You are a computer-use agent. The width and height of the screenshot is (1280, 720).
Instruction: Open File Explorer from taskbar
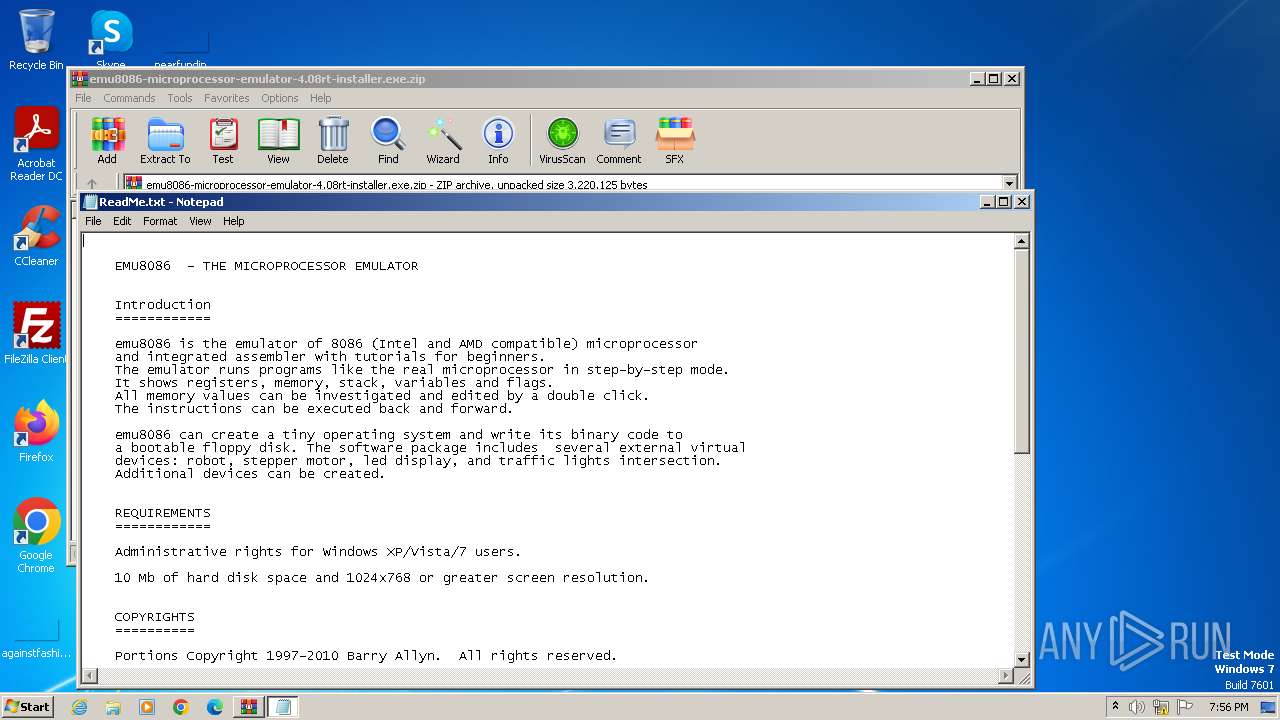[113, 707]
